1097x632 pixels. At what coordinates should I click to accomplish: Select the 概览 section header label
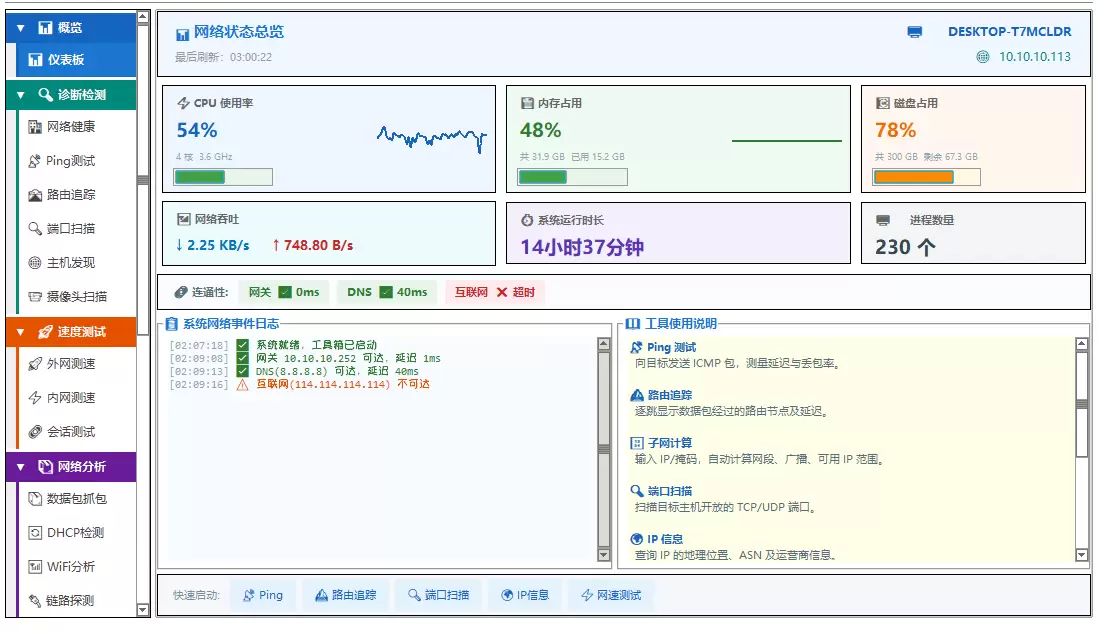point(70,28)
